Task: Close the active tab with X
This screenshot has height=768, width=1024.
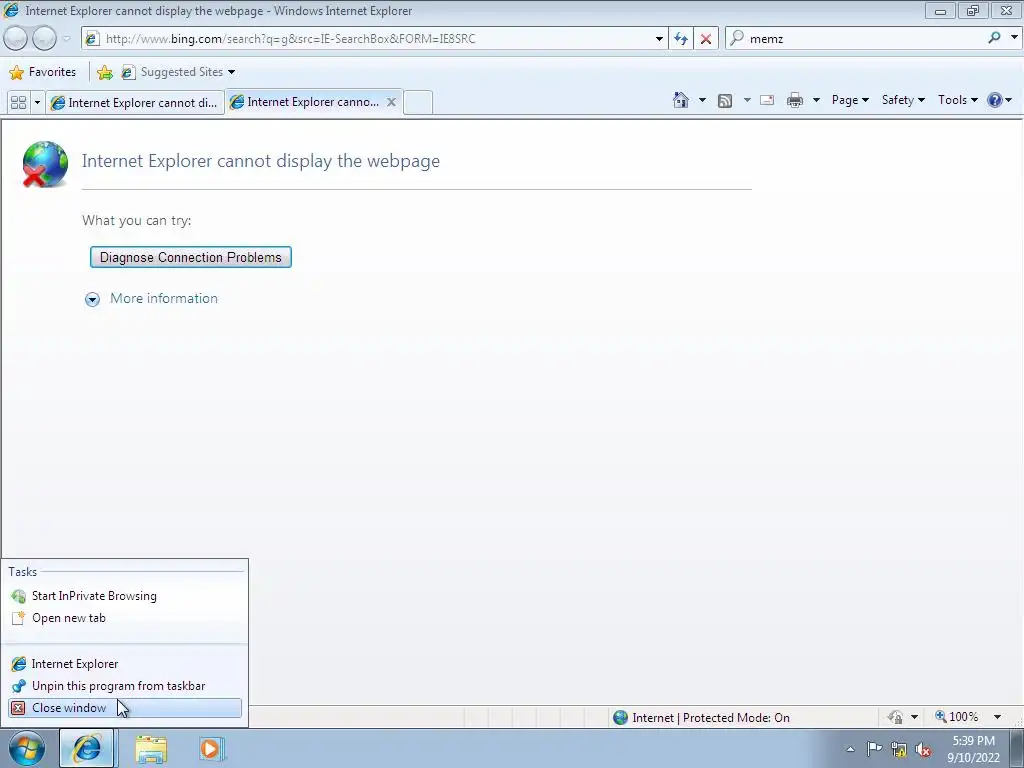Action: pyautogui.click(x=391, y=102)
